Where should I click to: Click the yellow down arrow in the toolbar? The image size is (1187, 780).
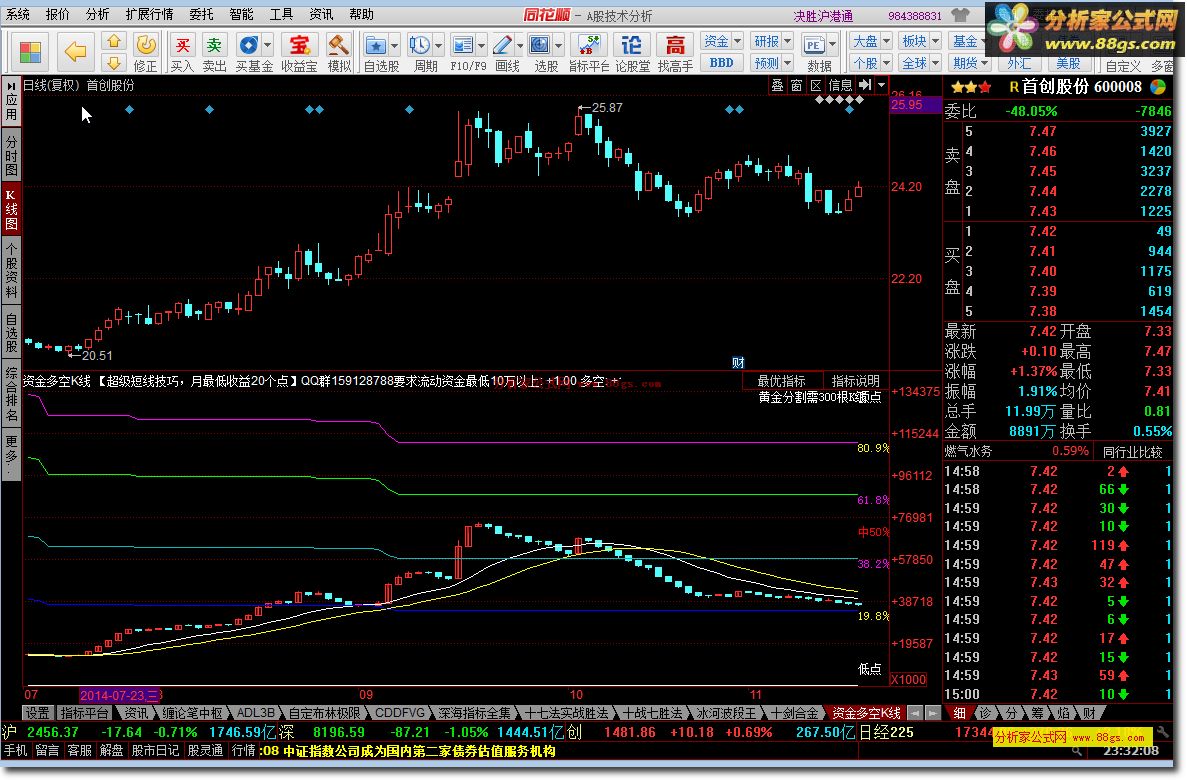(x=114, y=63)
